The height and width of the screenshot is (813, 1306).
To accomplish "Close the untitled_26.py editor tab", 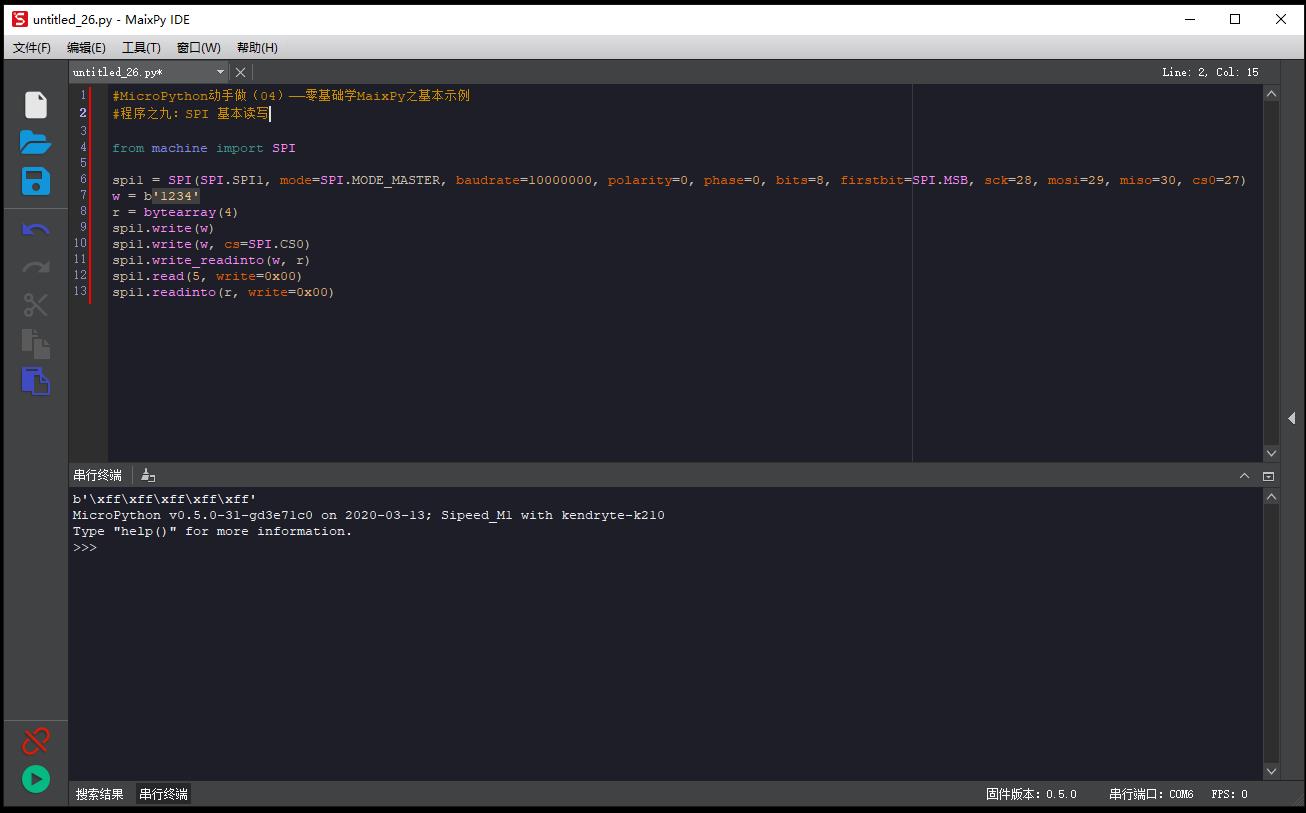I will (240, 72).
